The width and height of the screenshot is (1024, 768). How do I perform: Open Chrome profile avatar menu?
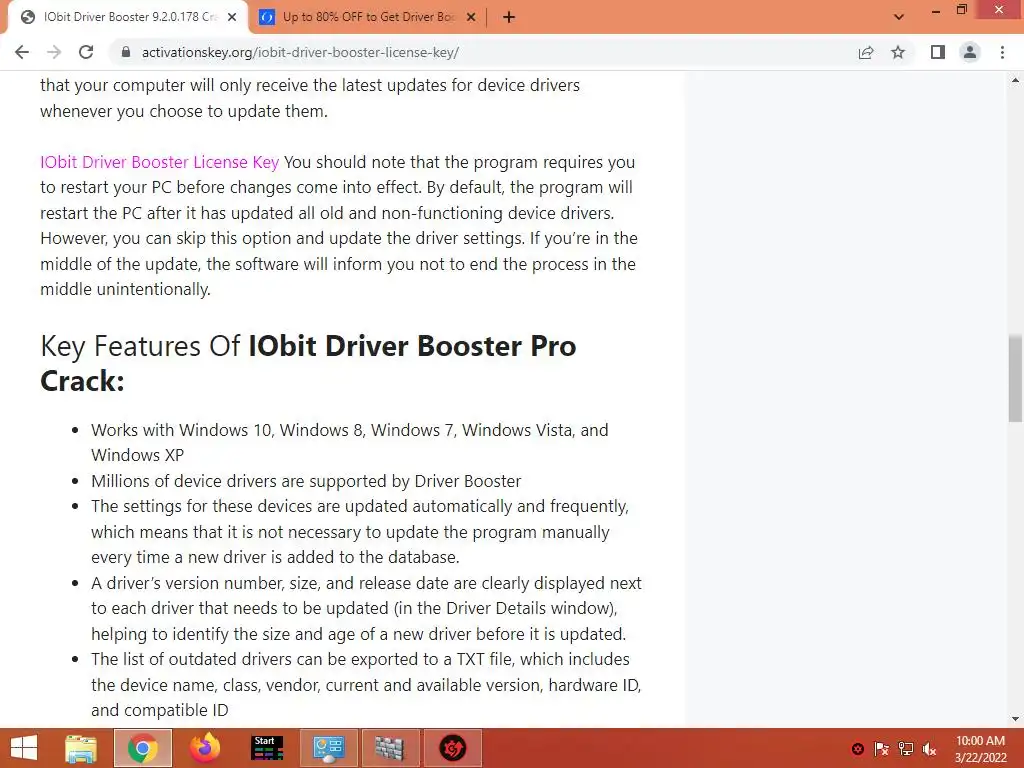(x=970, y=52)
